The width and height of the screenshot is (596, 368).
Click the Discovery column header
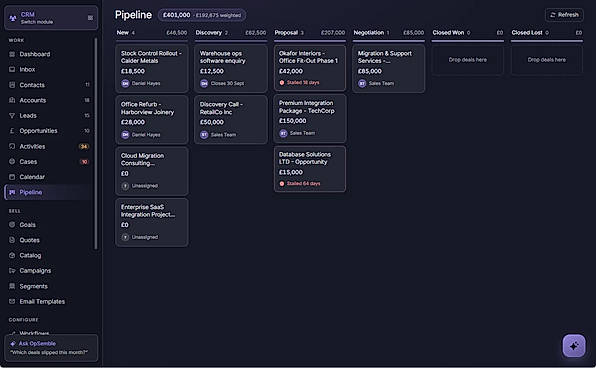tap(231, 33)
